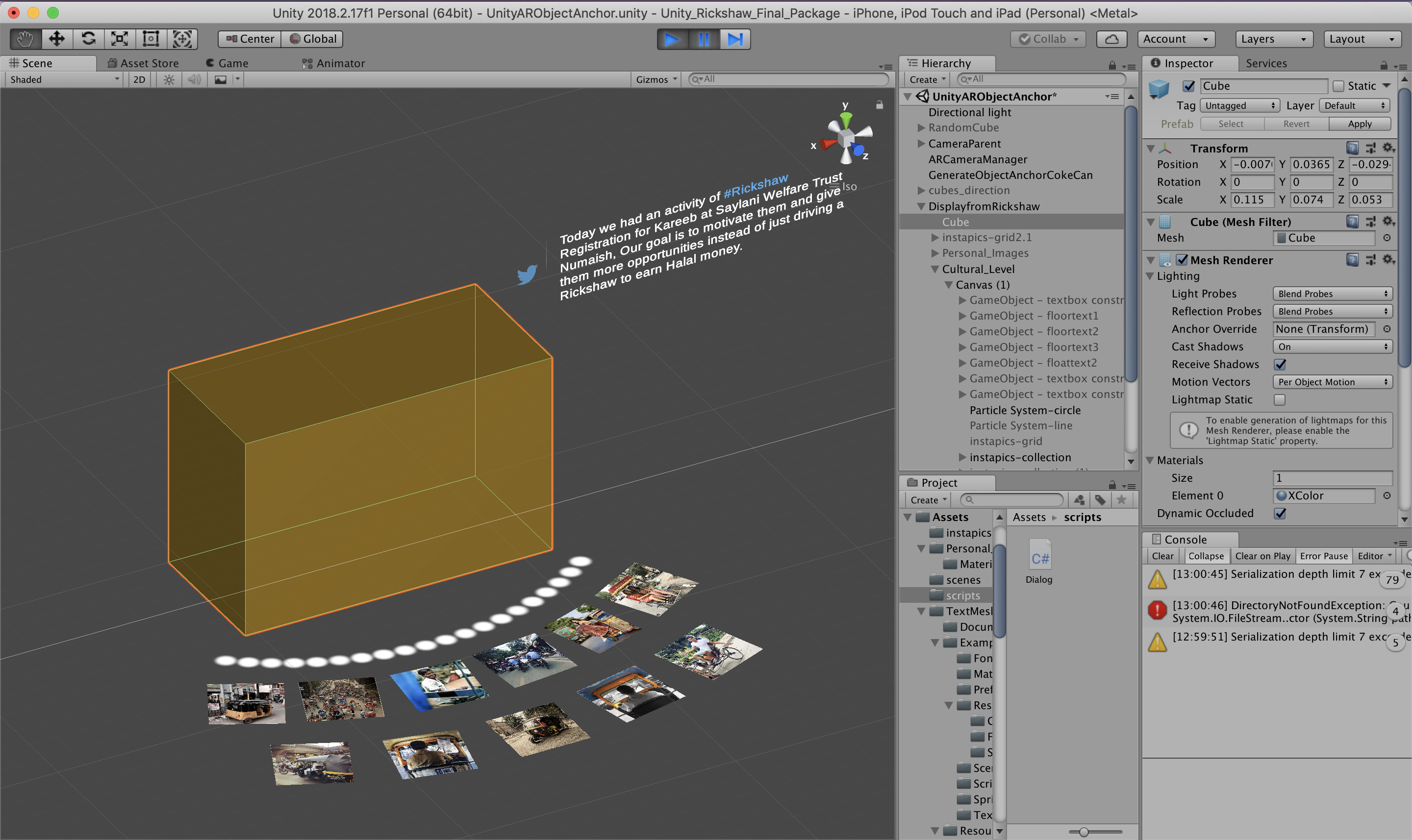Image resolution: width=1412 pixels, height=840 pixels.
Task: Lock the Inspector panel
Action: click(x=1384, y=66)
